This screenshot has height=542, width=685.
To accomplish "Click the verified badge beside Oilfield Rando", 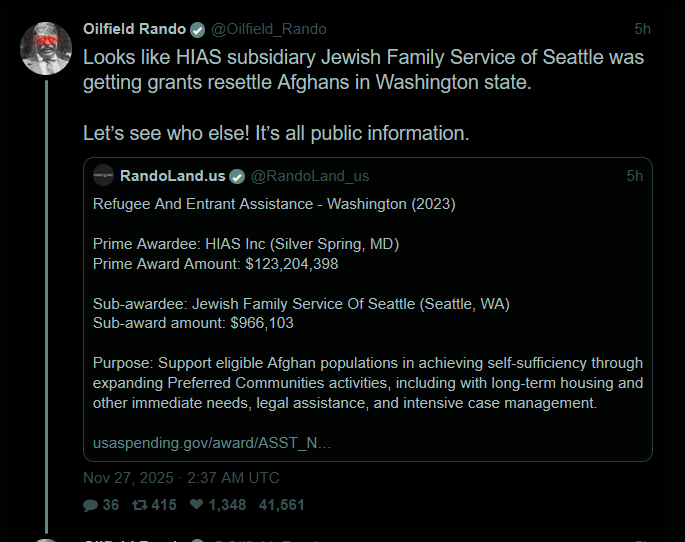I will (196, 29).
